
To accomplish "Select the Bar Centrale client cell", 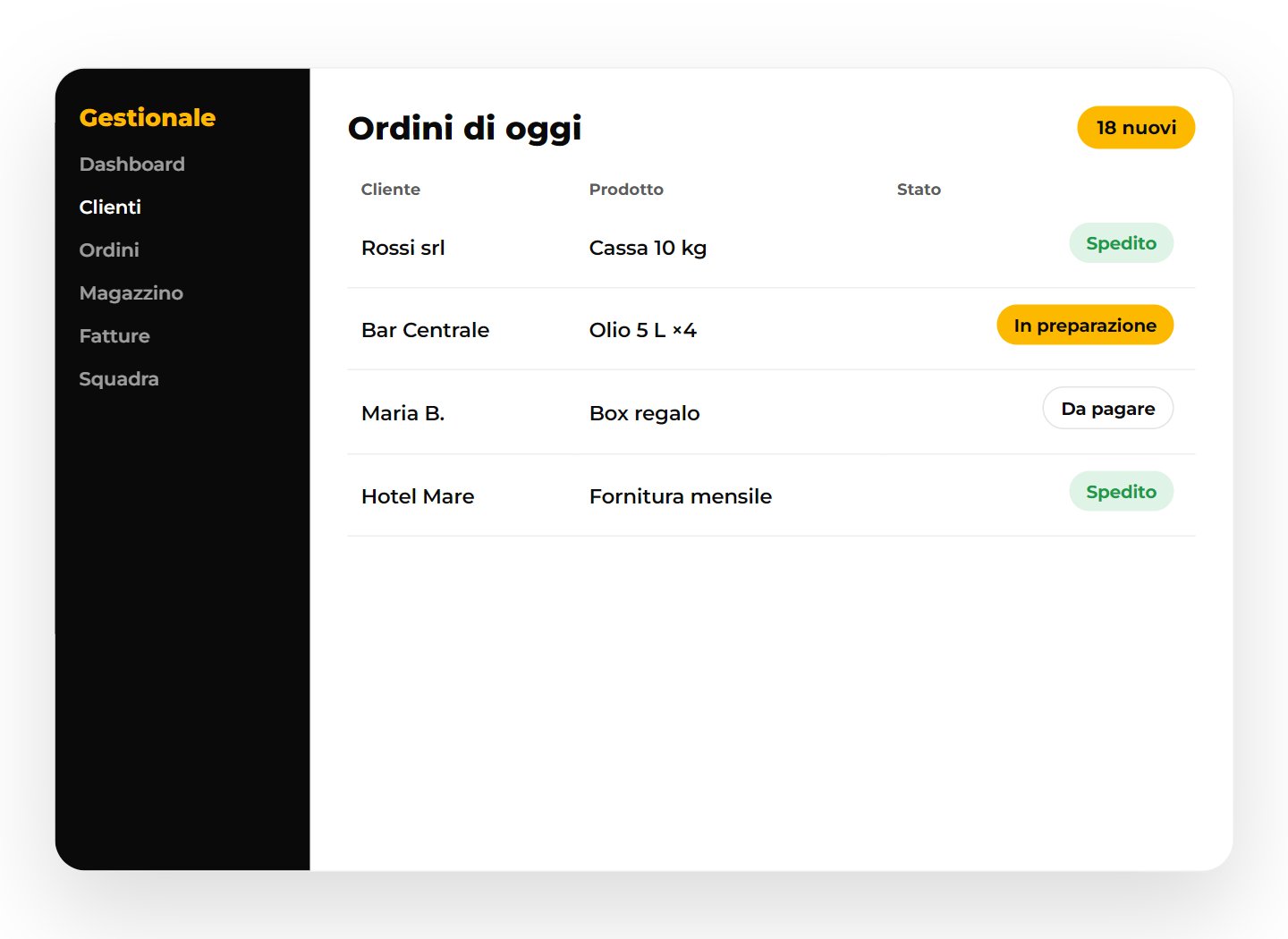I will point(425,330).
